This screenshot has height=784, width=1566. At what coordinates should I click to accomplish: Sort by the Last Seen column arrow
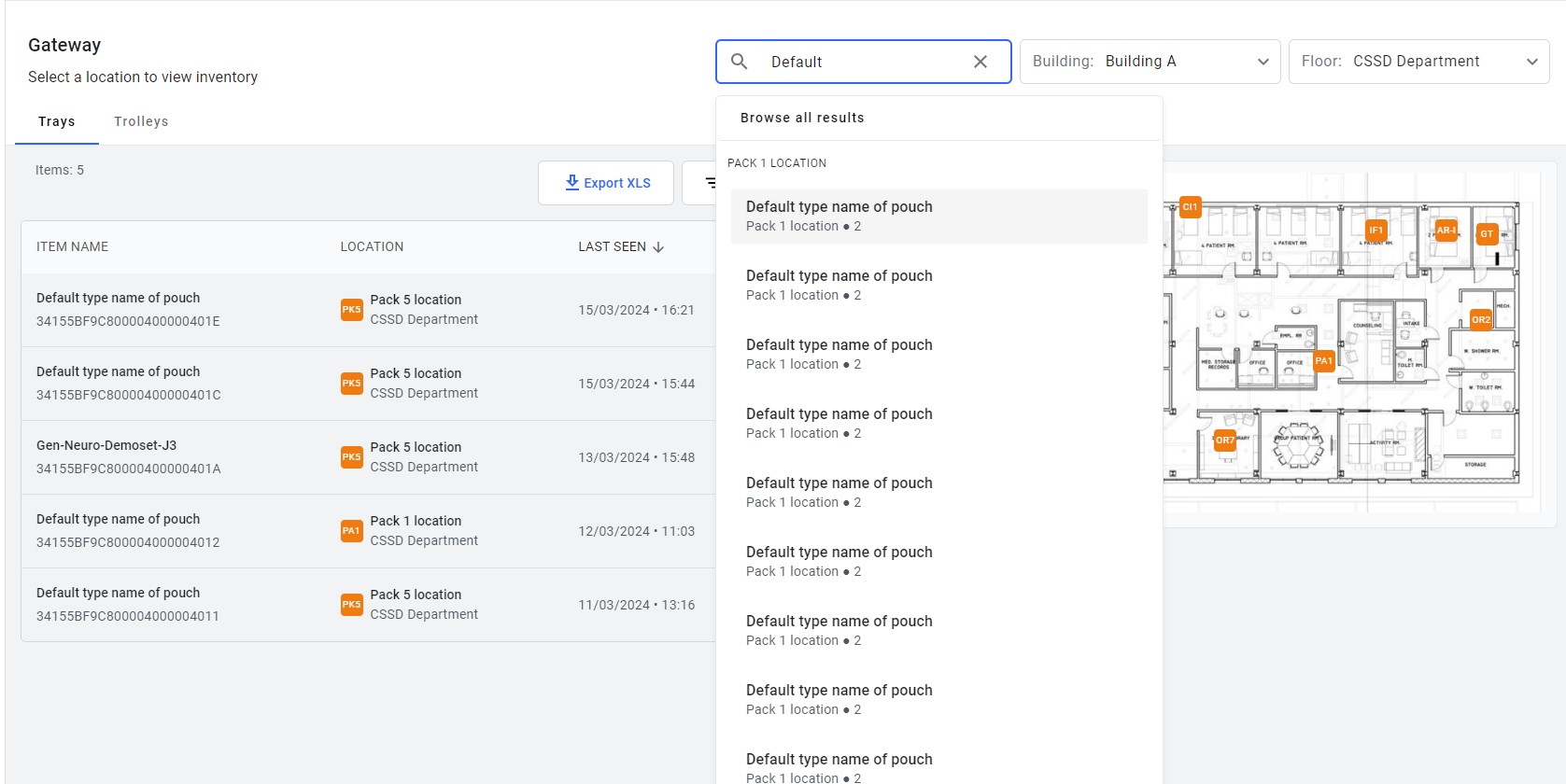tap(658, 247)
